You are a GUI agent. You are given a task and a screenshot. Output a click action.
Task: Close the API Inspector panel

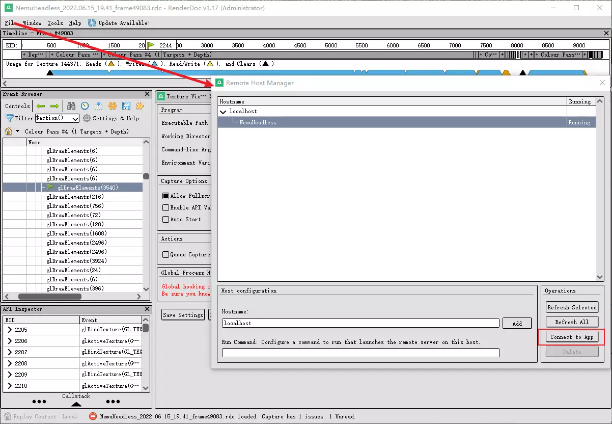coord(147,309)
